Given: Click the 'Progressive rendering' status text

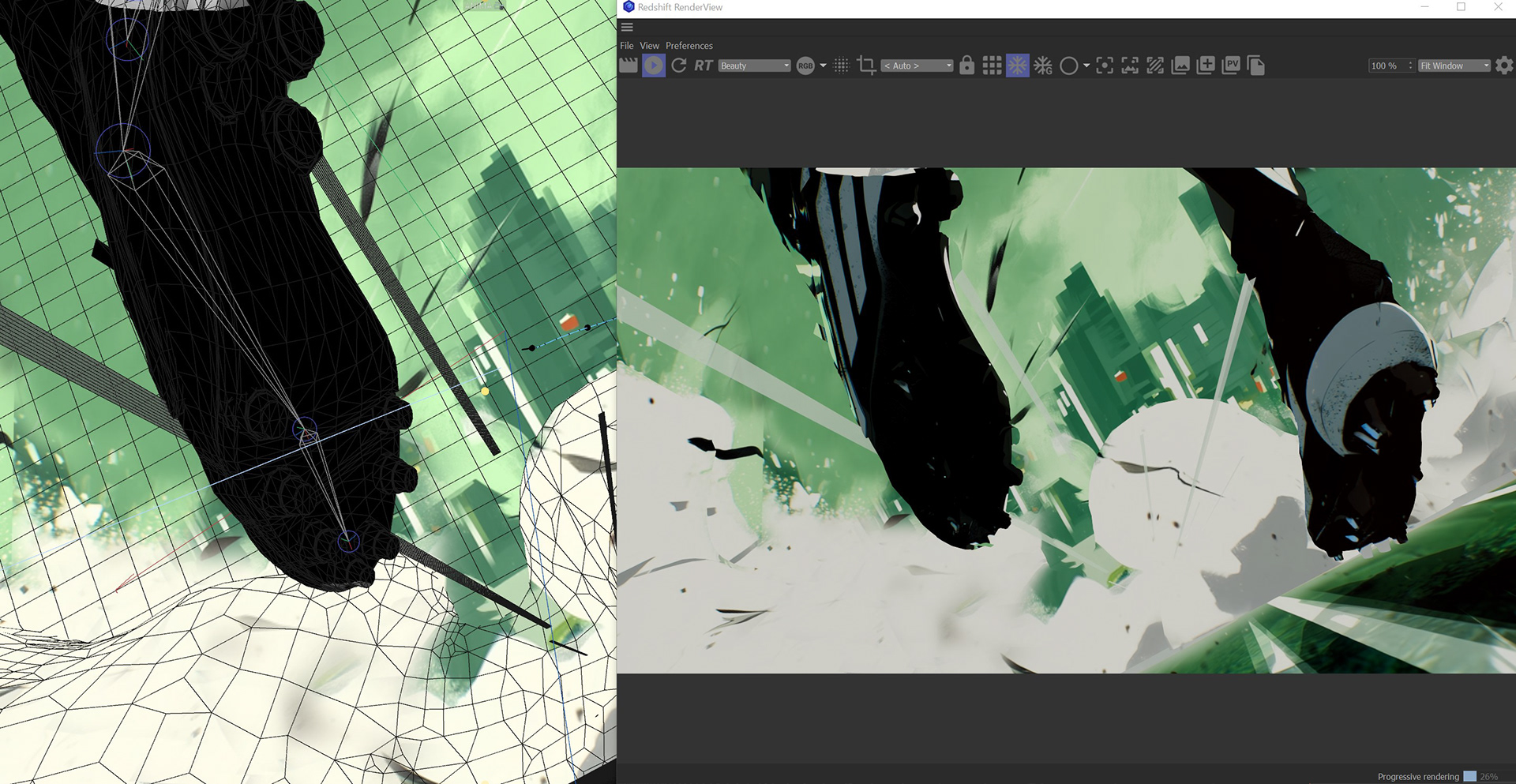Looking at the screenshot, I should pyautogui.click(x=1418, y=777).
